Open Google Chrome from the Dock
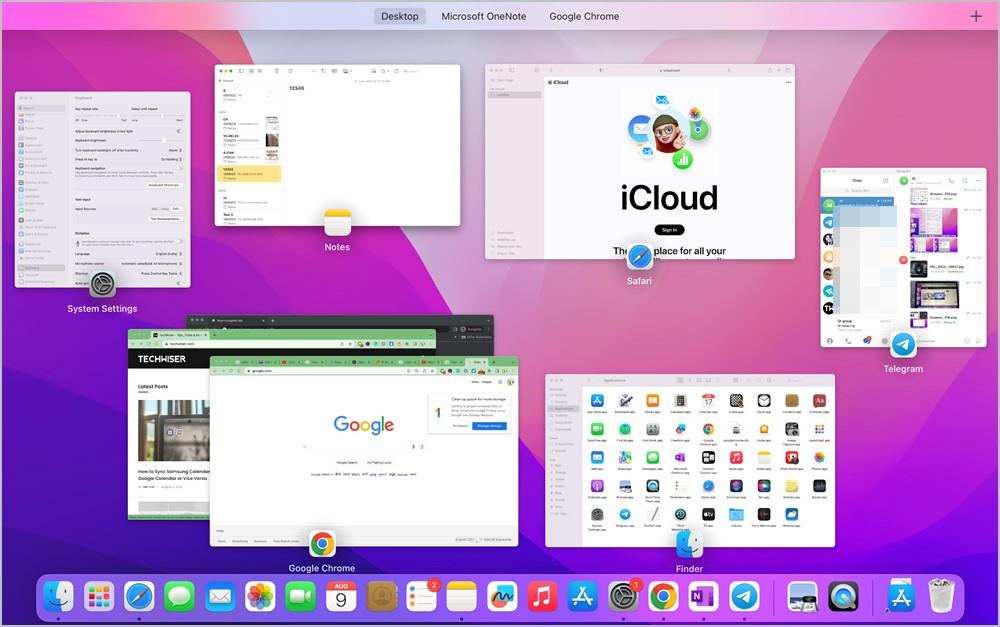This screenshot has width=1000, height=627. click(x=663, y=597)
